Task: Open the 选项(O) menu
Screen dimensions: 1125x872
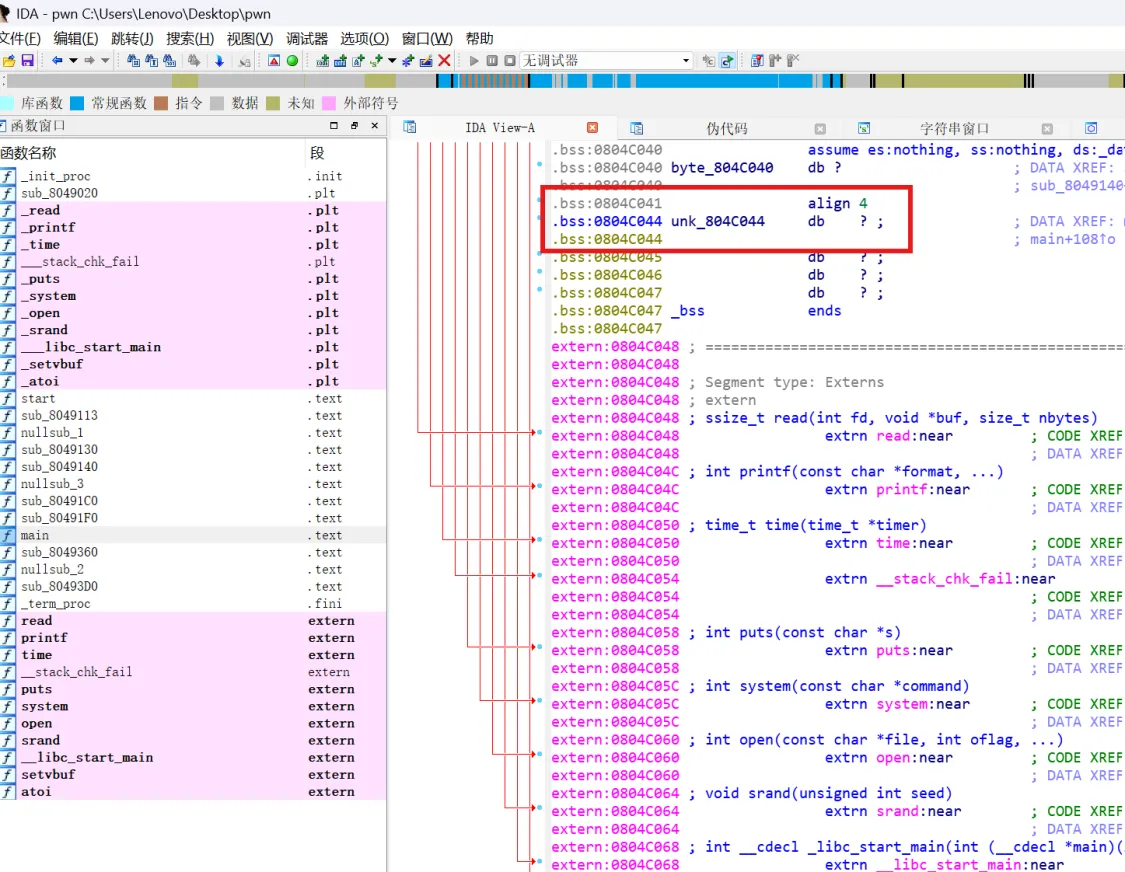Action: pos(364,38)
